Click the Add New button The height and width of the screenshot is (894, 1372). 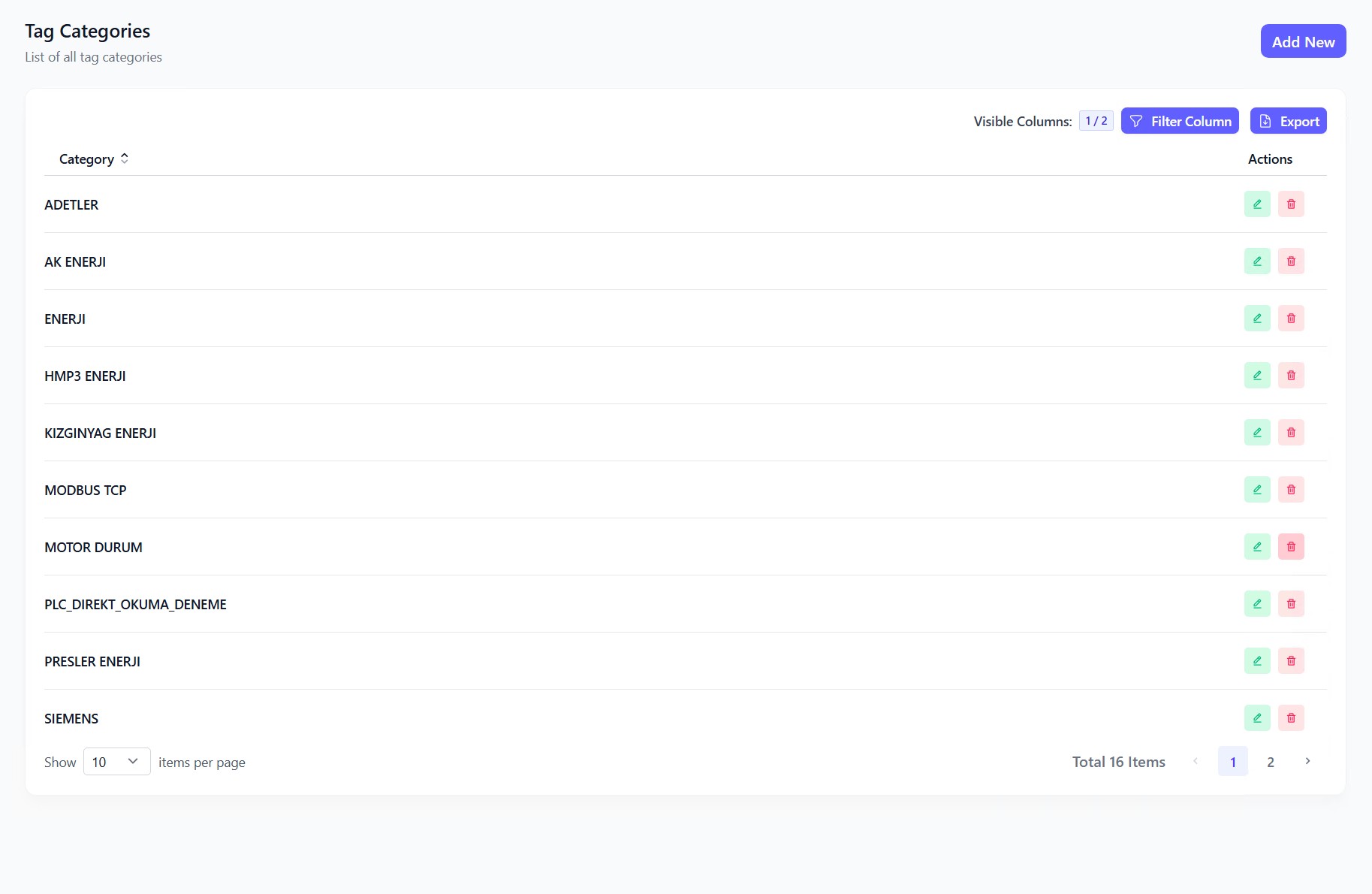(x=1303, y=41)
